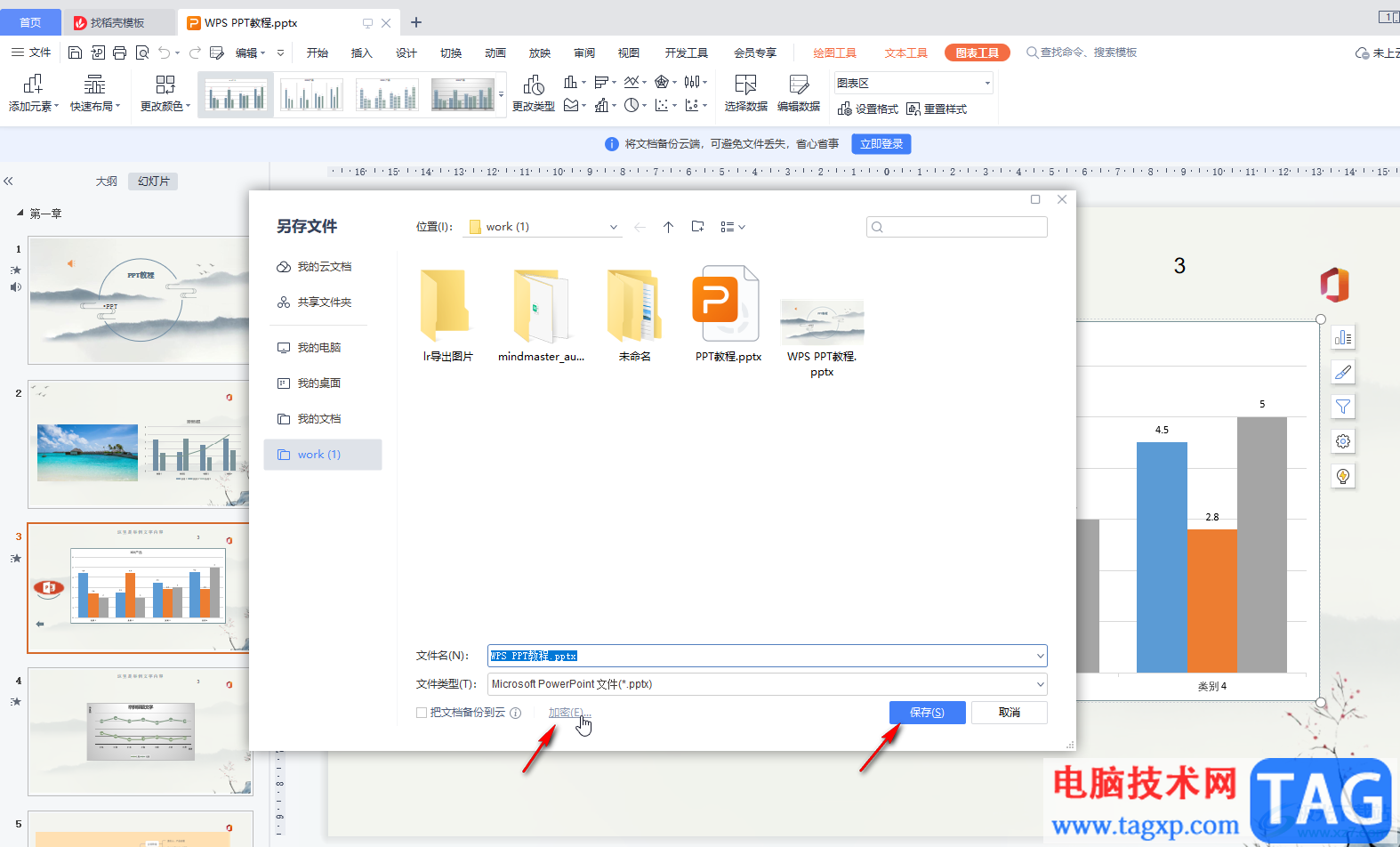The width and height of the screenshot is (1400, 847).
Task: Open chart area selection dropdown
Action: [913, 83]
